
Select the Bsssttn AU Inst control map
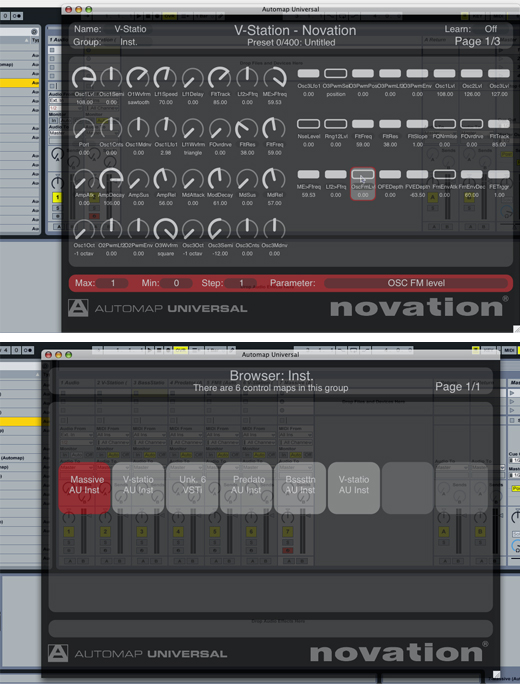[x=300, y=488]
